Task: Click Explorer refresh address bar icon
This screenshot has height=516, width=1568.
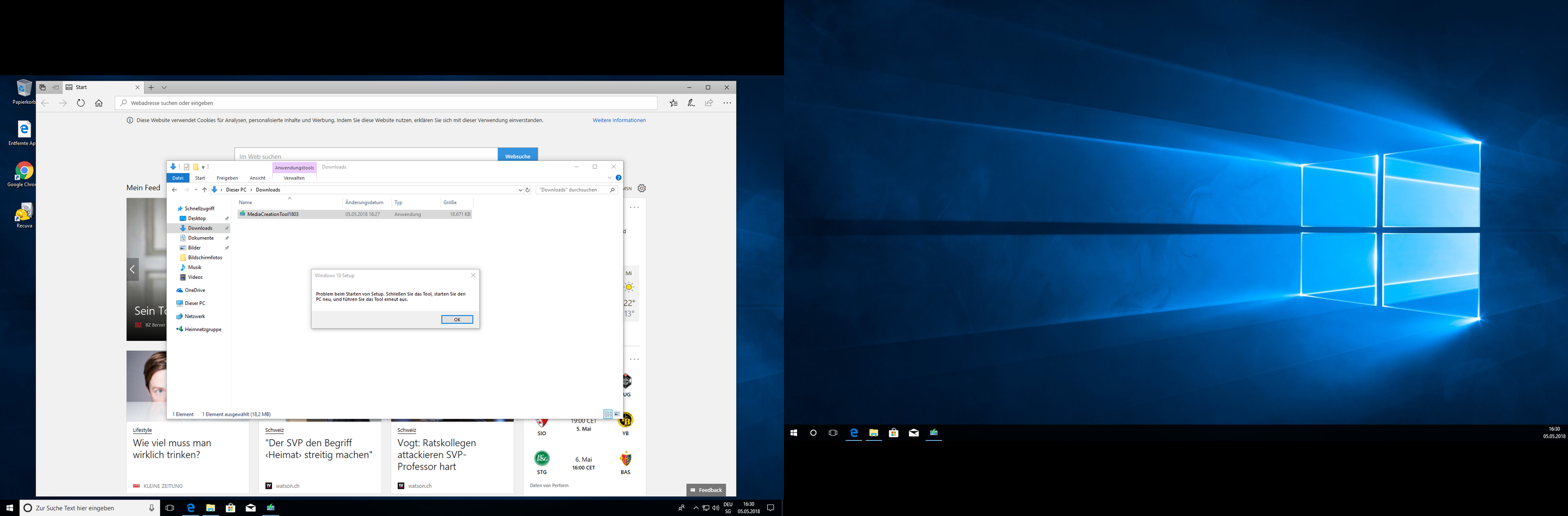Action: pyautogui.click(x=528, y=190)
